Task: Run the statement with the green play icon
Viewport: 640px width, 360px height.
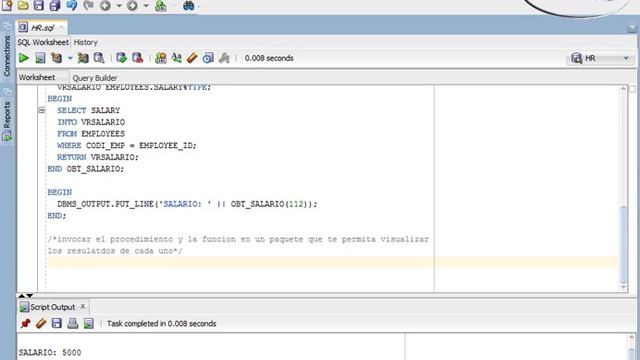Action: click(24, 58)
